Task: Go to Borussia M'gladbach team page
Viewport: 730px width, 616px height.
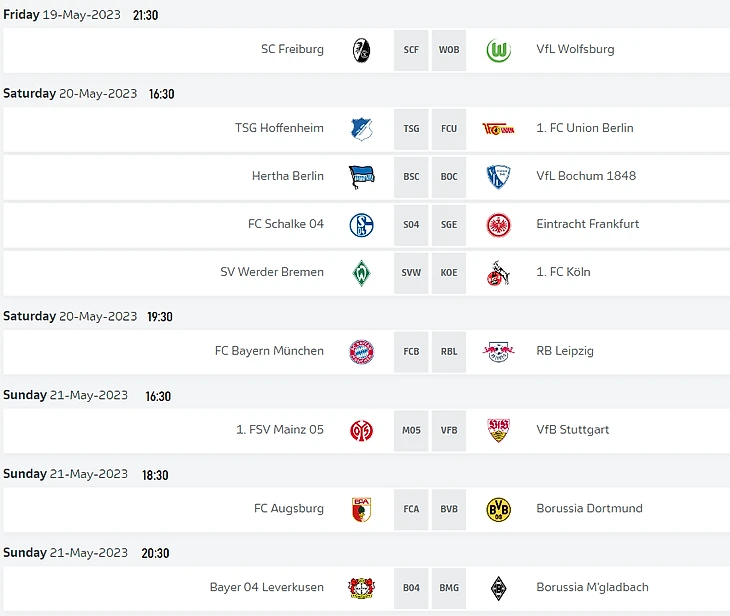Action: click(592, 588)
